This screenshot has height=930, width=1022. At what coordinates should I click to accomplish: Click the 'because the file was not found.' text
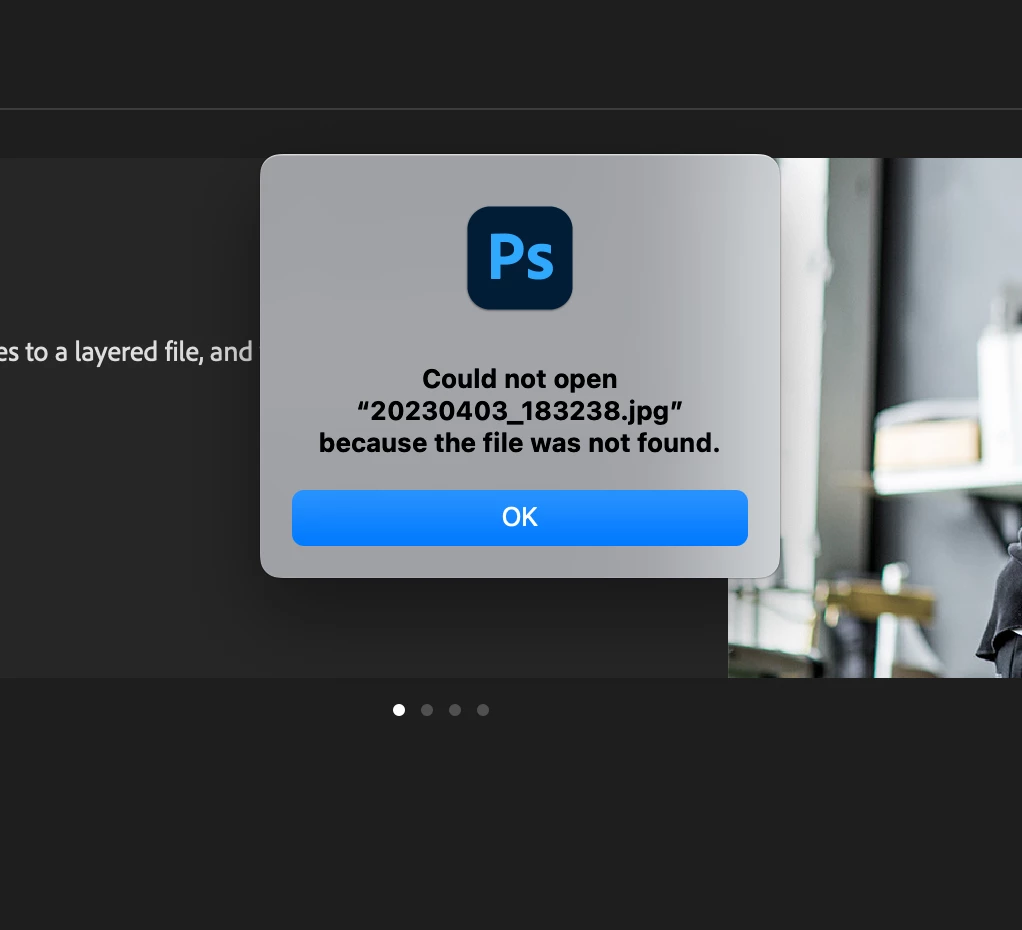(519, 443)
